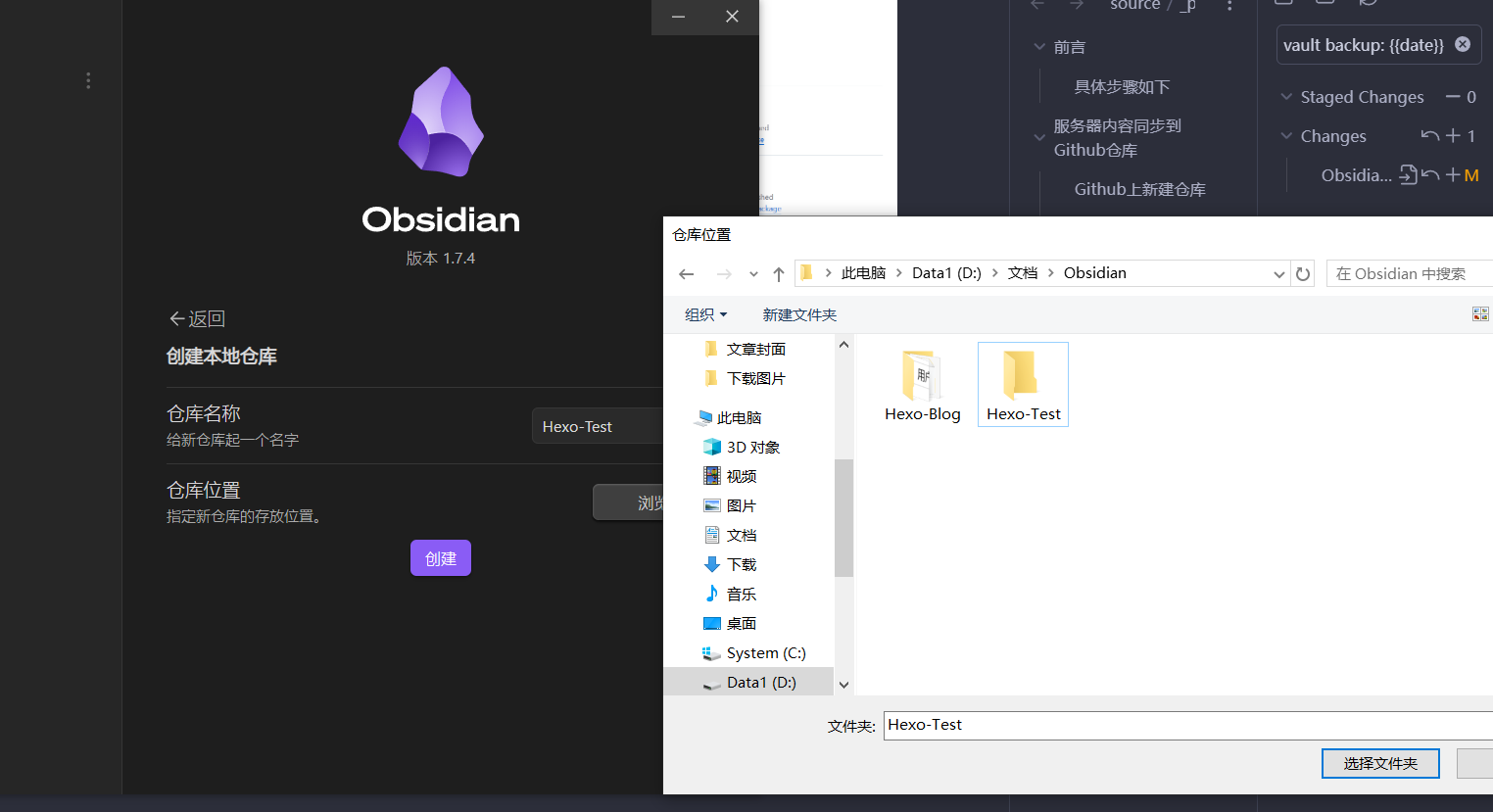Viewport: 1493px width, 812px height.
Task: Clear the vault backup commit message
Action: pyautogui.click(x=1462, y=44)
